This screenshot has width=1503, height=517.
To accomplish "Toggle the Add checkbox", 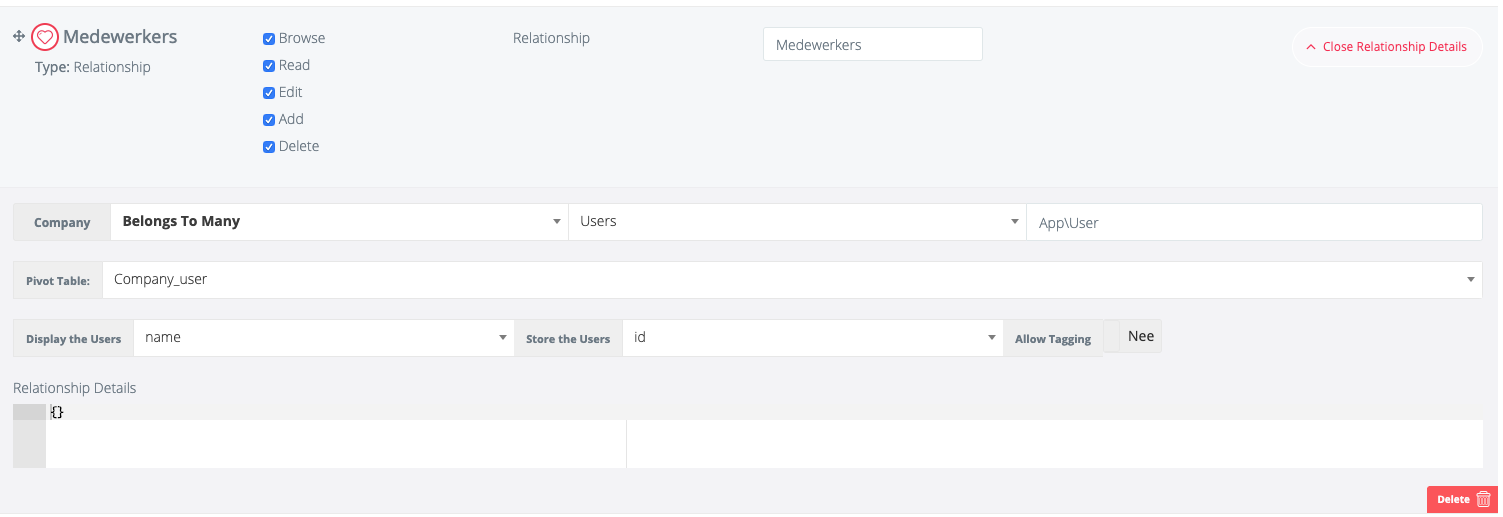I will pyautogui.click(x=269, y=120).
